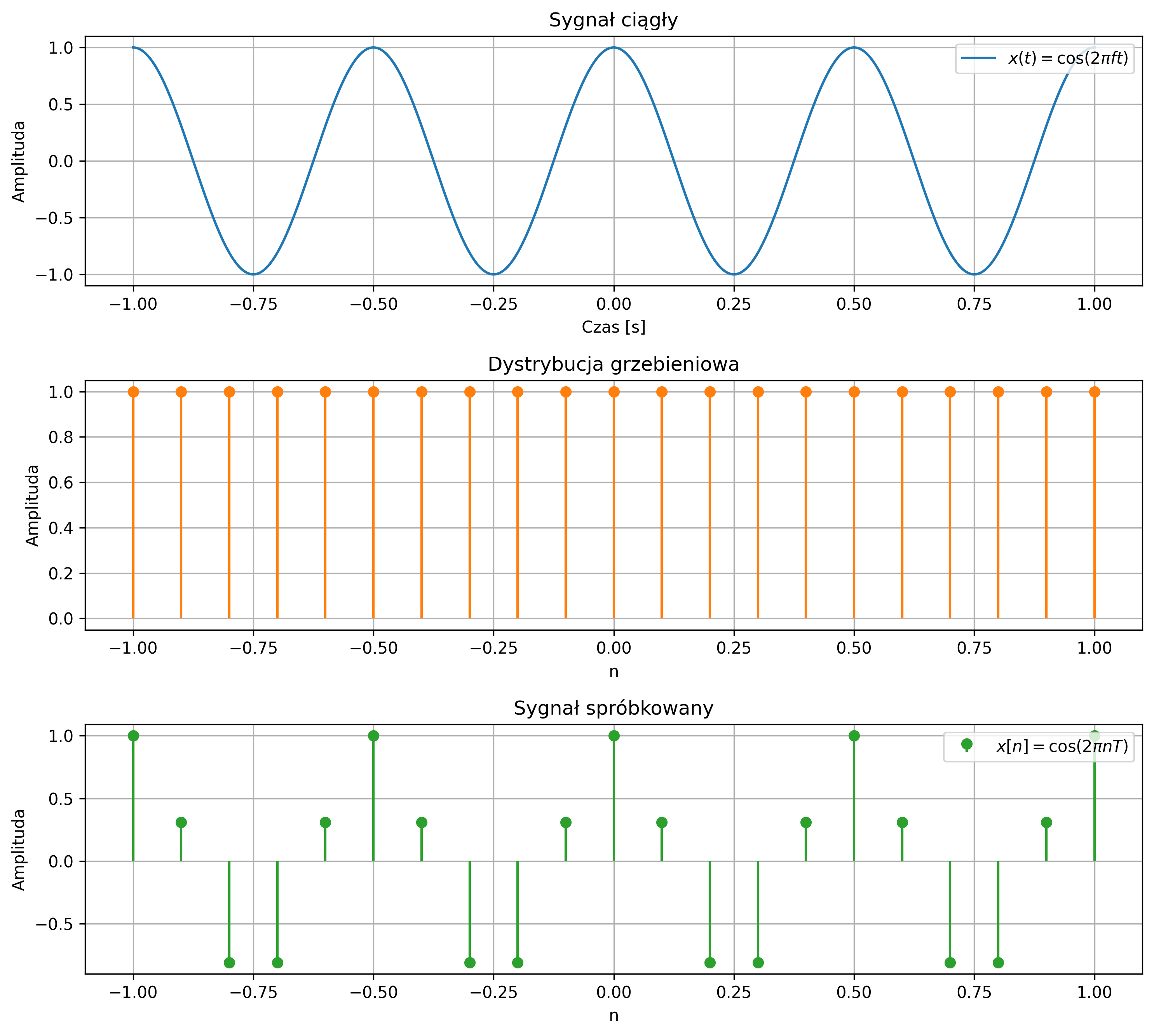Click the "Sygnał ciągły" plot title

pyautogui.click(x=614, y=21)
